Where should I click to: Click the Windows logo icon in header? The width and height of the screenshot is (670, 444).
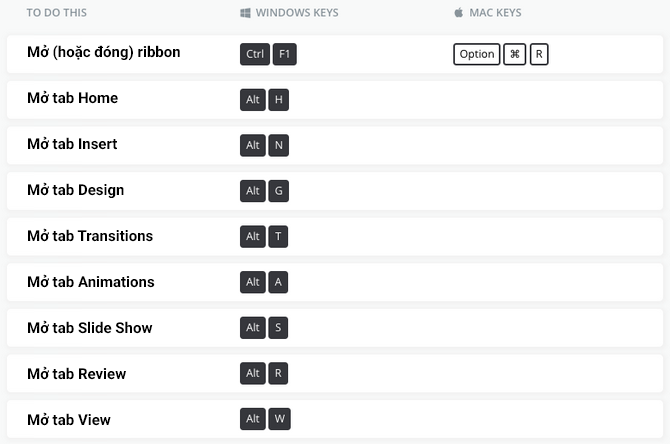coord(245,13)
